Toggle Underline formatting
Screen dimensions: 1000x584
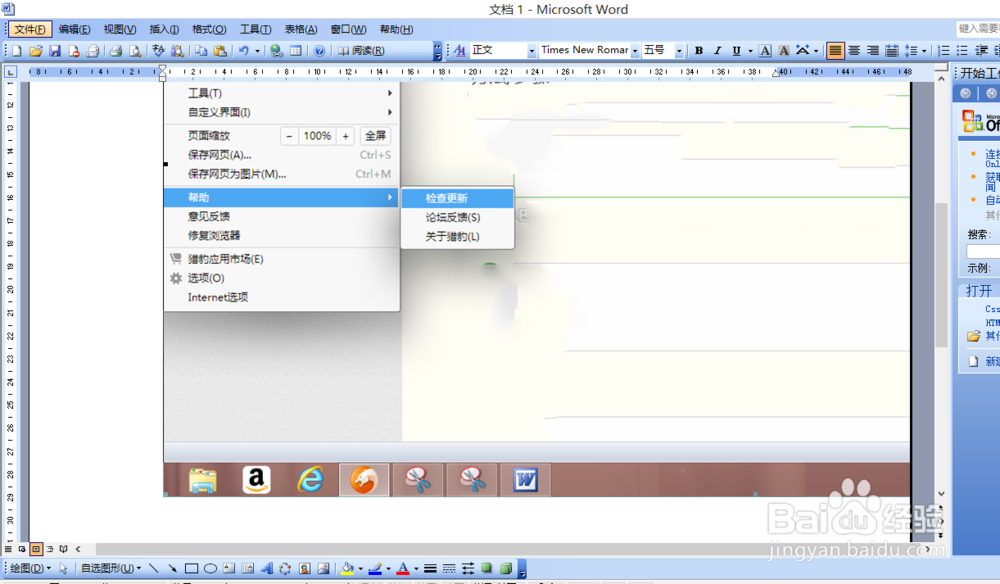pos(737,50)
